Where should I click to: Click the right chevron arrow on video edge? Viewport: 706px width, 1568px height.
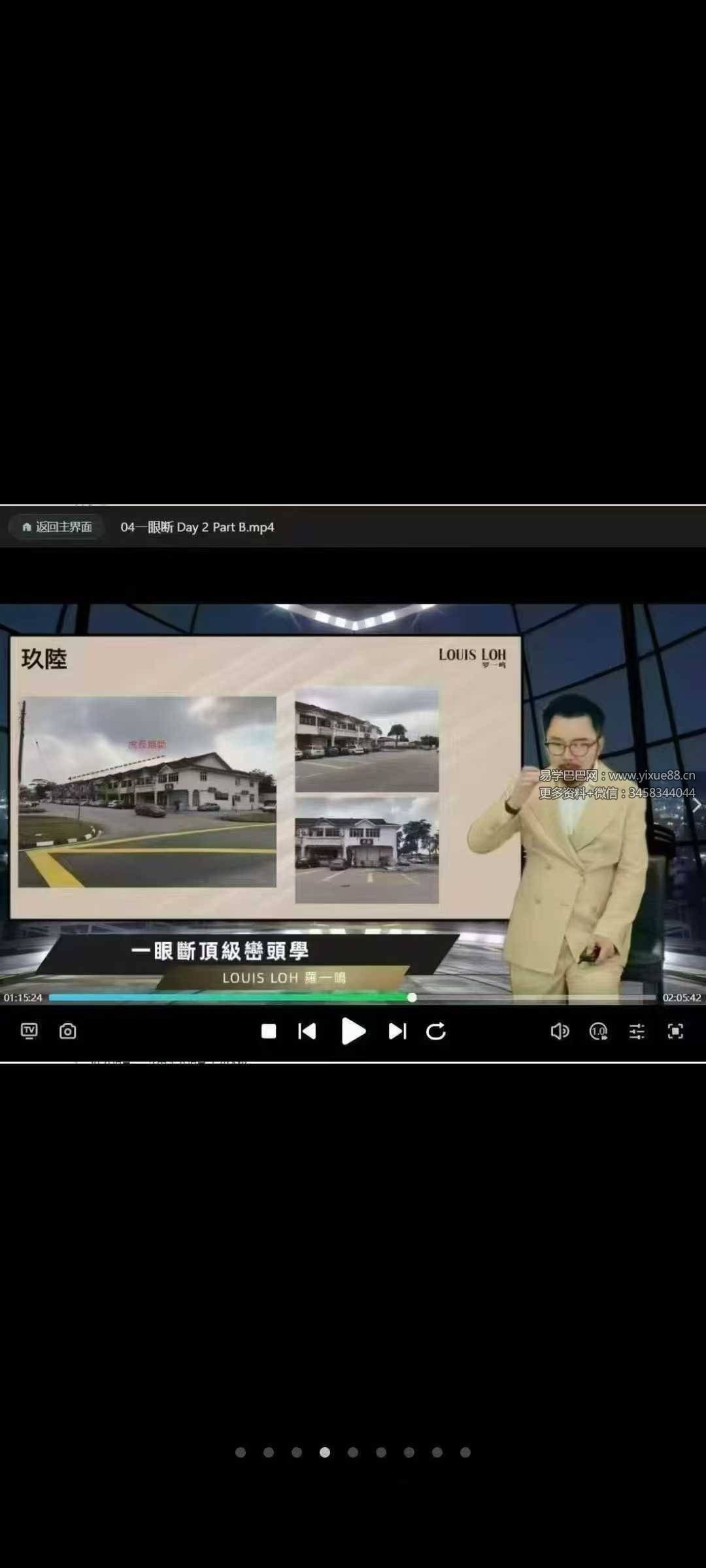(697, 805)
